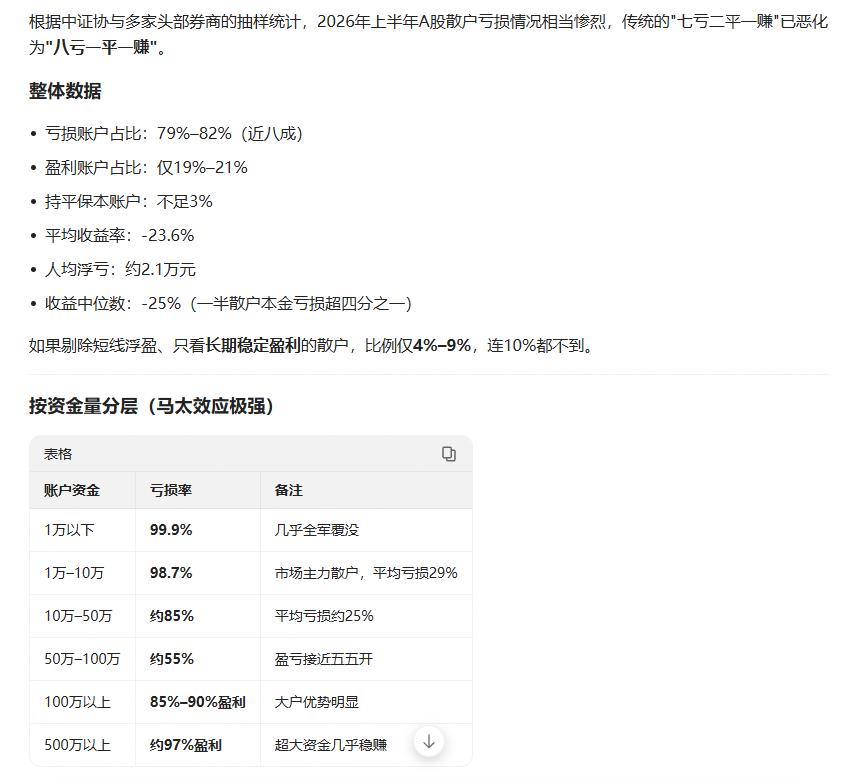Copy the table using the copy icon

point(448,454)
